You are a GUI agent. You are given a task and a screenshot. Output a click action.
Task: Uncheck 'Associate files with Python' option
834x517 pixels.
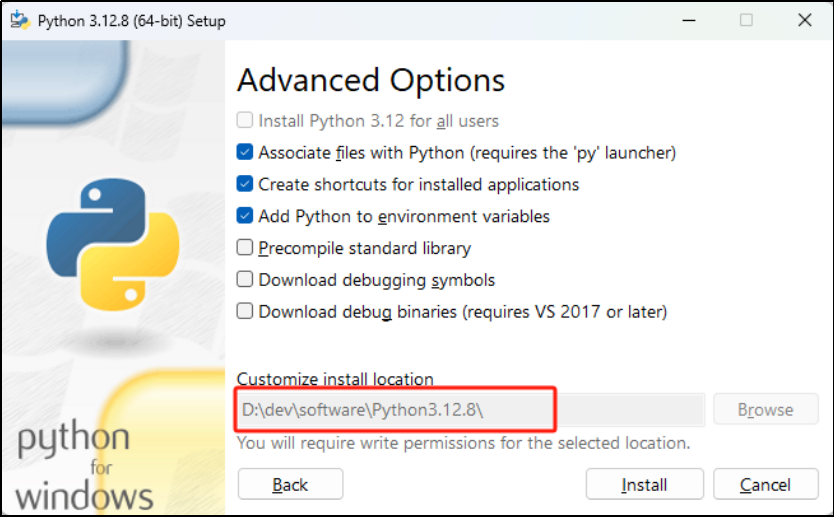245,152
